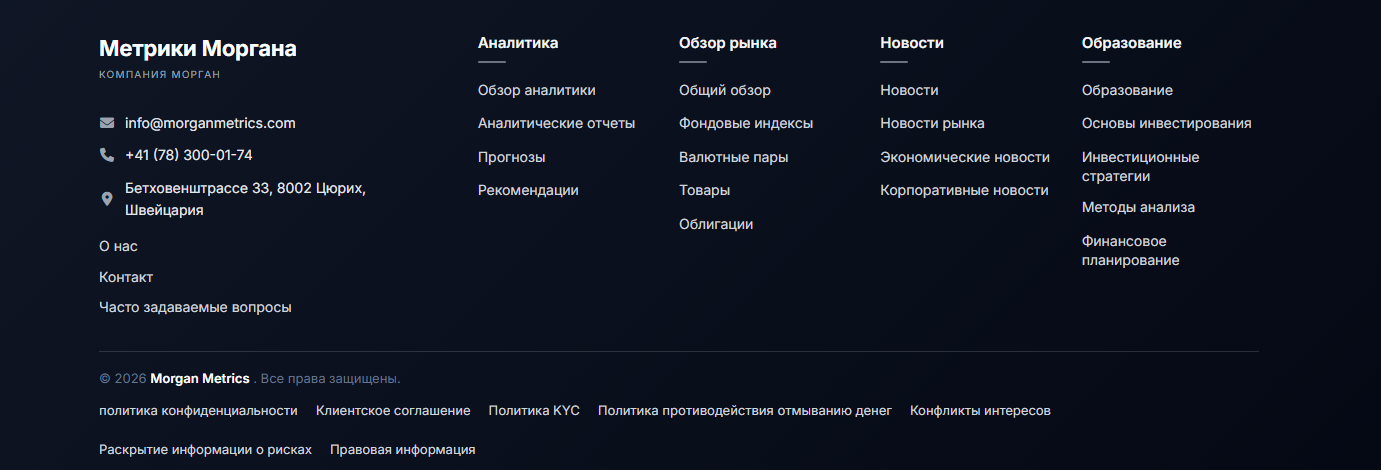Open Экономические новости link
Viewport: 1381px width, 470px height.
pos(965,157)
